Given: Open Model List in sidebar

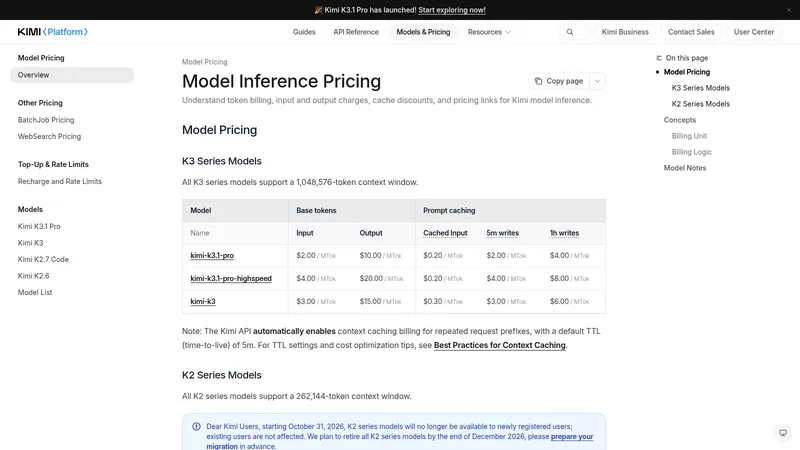Looking at the screenshot, I should coord(35,292).
